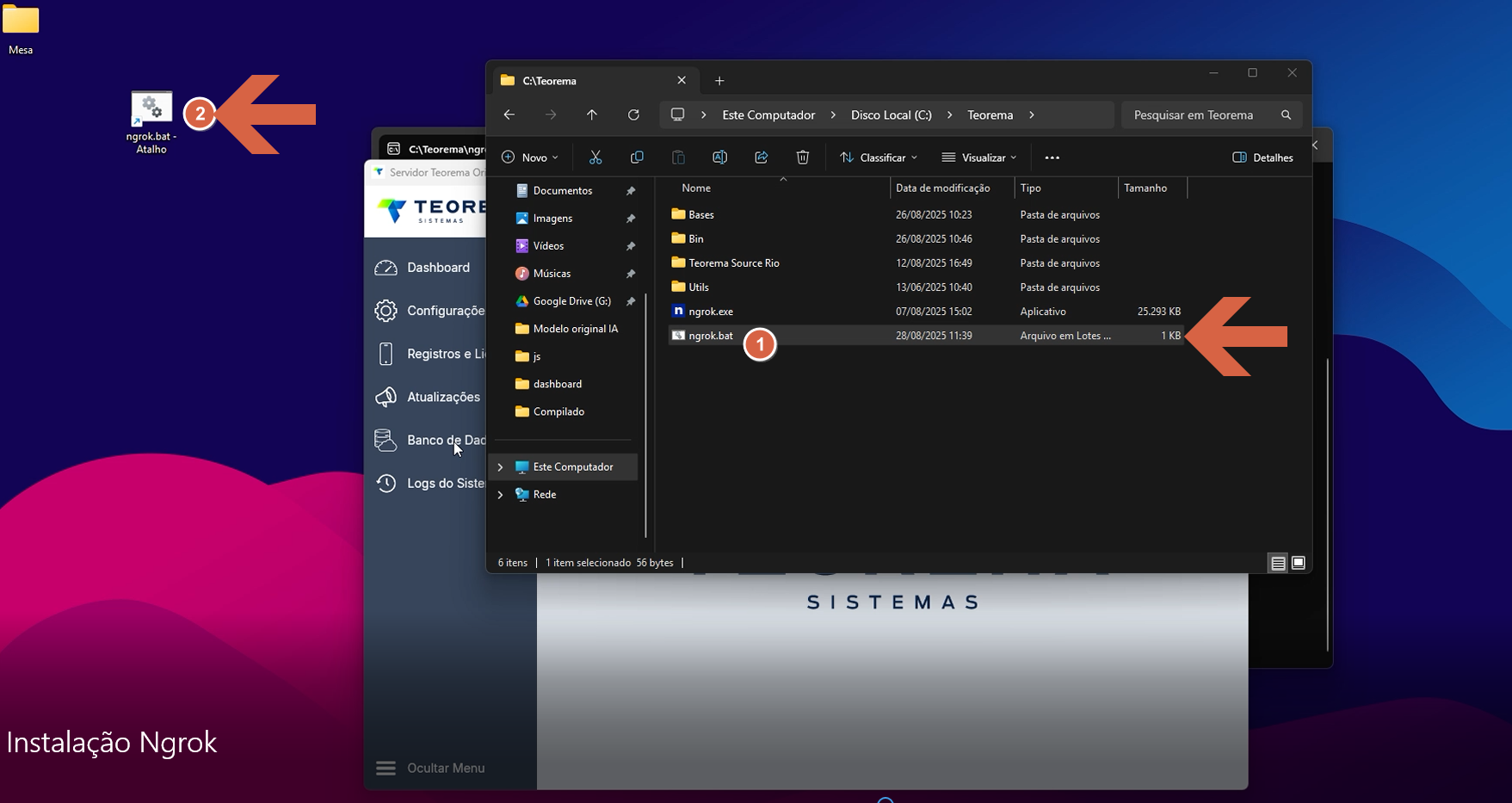Viewport: 1512px width, 803px height.
Task: Click the Delete trash icon
Action: (803, 158)
